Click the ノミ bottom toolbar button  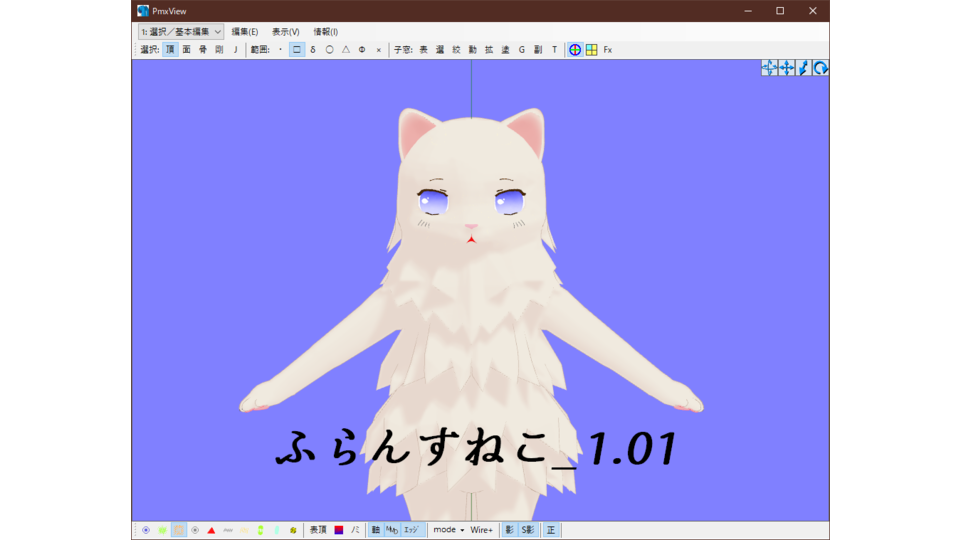click(355, 530)
